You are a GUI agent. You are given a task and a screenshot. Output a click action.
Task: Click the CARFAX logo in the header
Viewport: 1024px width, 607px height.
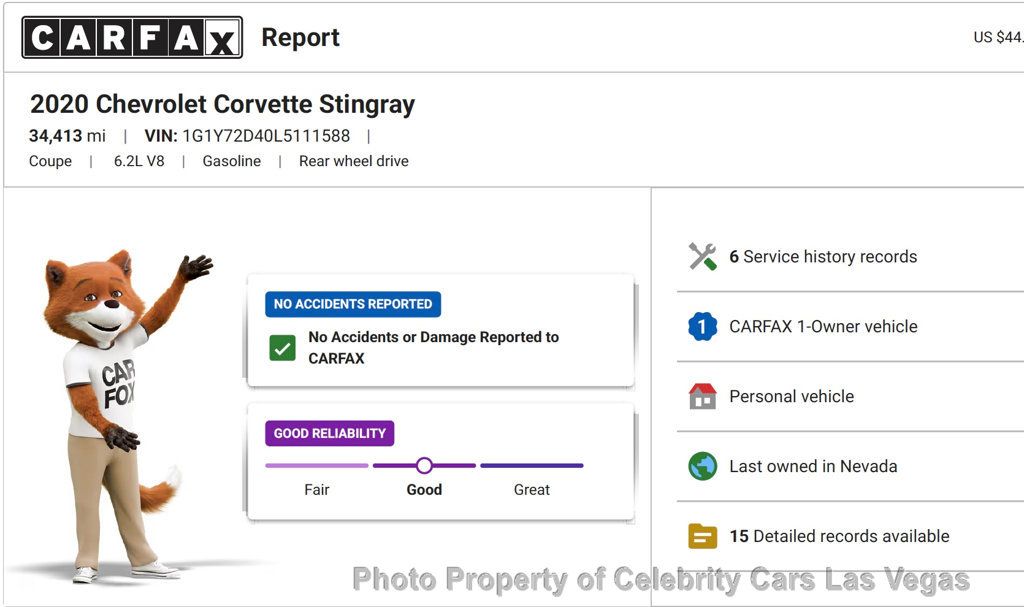click(132, 38)
